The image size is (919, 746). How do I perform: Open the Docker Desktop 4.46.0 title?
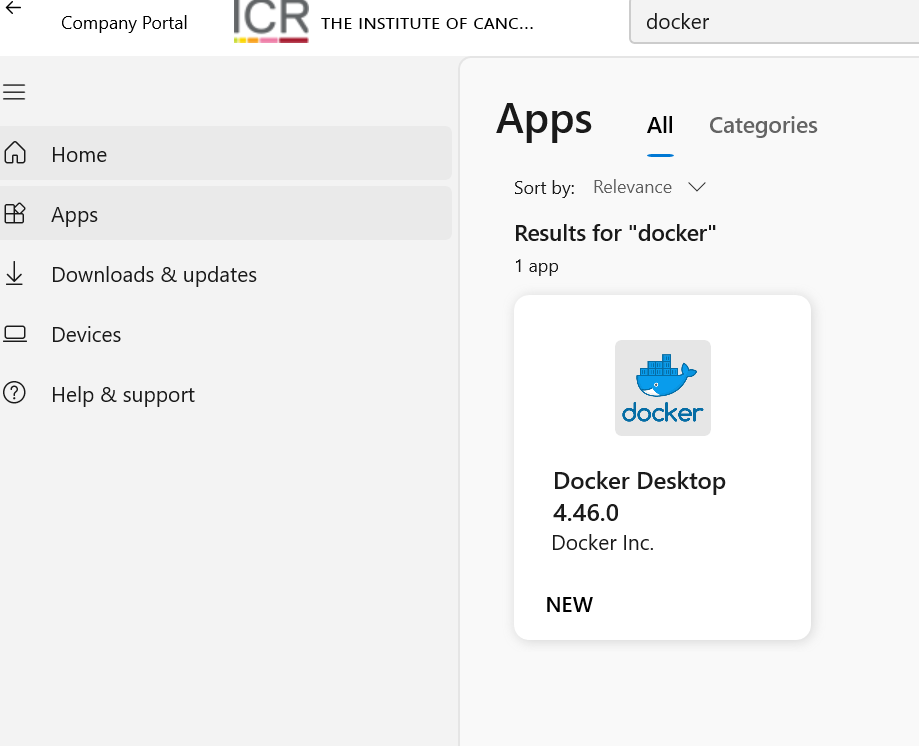tap(639, 496)
